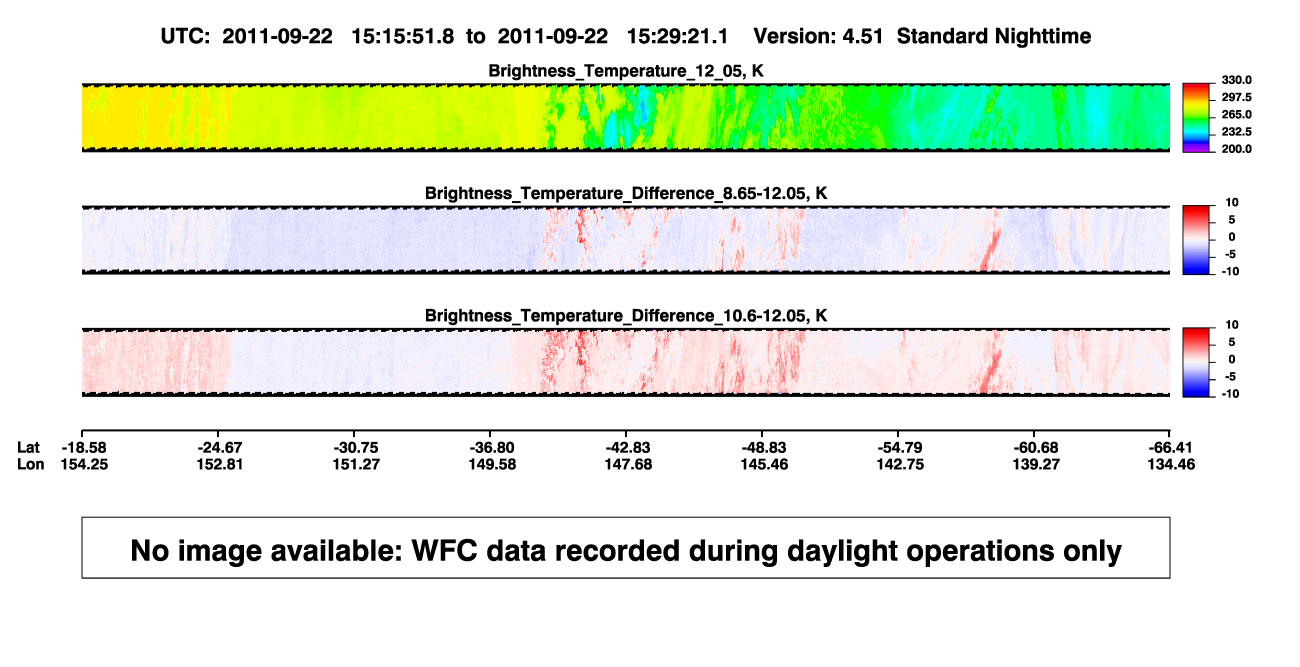The height and width of the screenshot is (667, 1300).
Task: Click latitude value -42.83
Action: (x=626, y=447)
